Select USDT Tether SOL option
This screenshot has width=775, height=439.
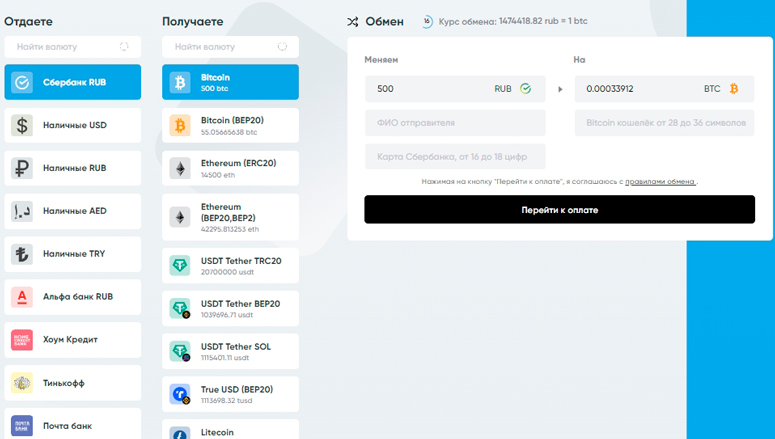tap(230, 351)
